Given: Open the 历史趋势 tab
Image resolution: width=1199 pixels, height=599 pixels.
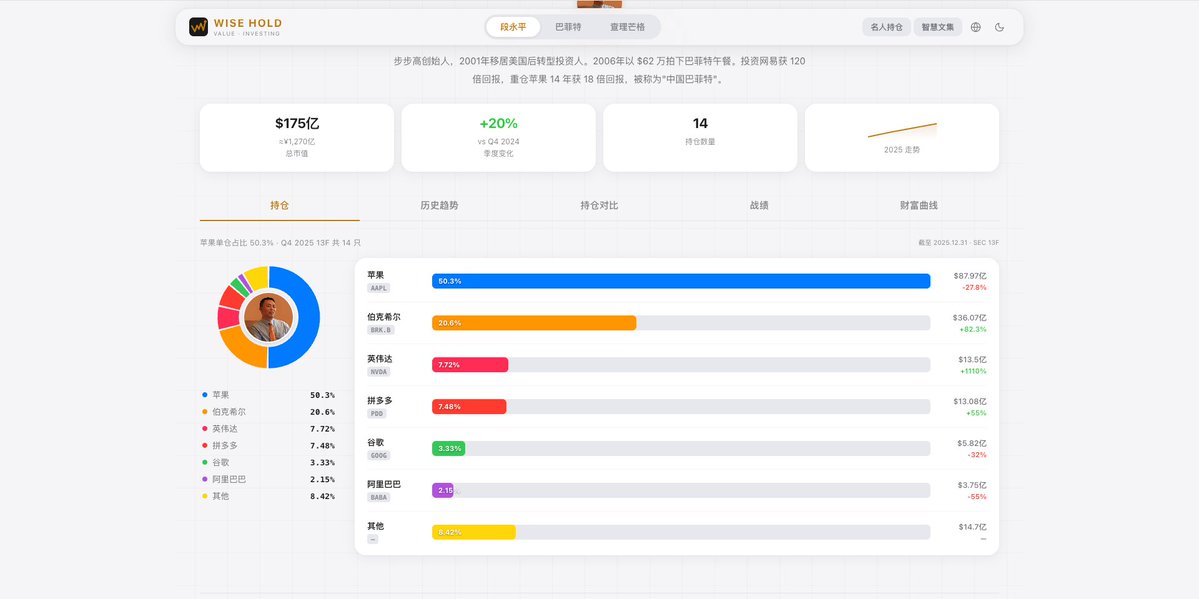Looking at the screenshot, I should [x=437, y=204].
